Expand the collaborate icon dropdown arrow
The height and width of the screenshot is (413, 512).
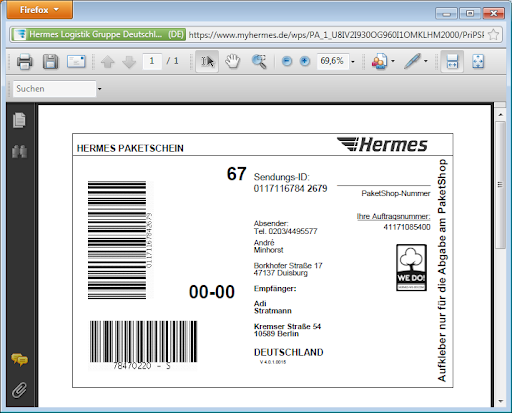[393, 61]
